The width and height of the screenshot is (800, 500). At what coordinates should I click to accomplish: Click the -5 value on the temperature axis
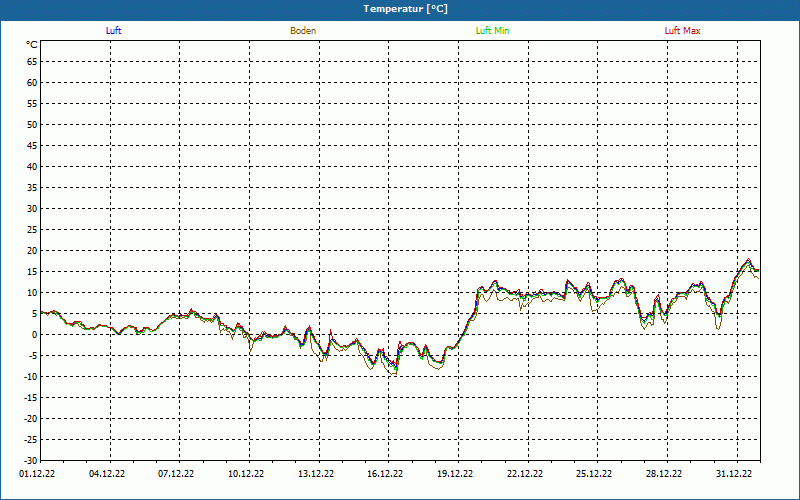(33, 356)
